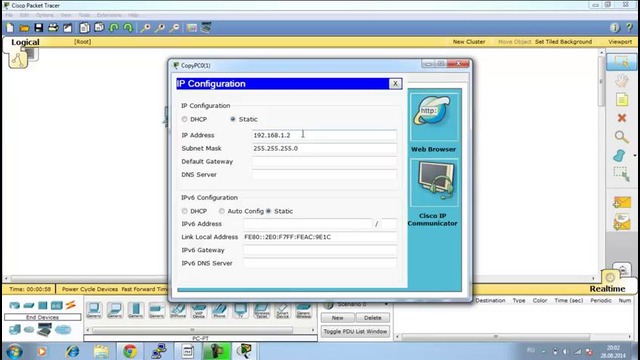This screenshot has height=360, width=640.
Task: Close the IP Configuration panel with X
Action: pos(395,84)
